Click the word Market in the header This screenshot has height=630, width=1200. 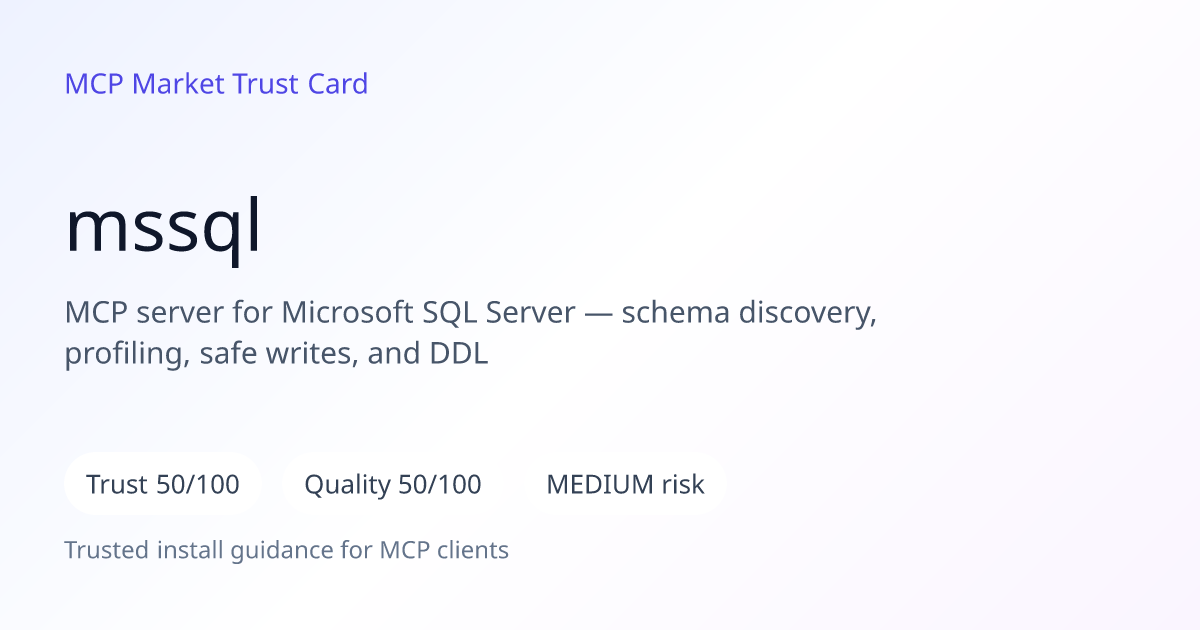(178, 84)
